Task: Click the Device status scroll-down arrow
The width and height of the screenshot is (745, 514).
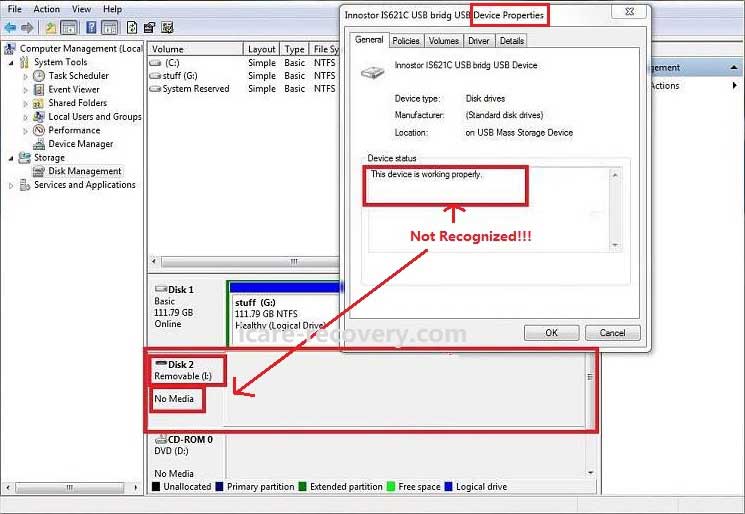Action: [615, 245]
